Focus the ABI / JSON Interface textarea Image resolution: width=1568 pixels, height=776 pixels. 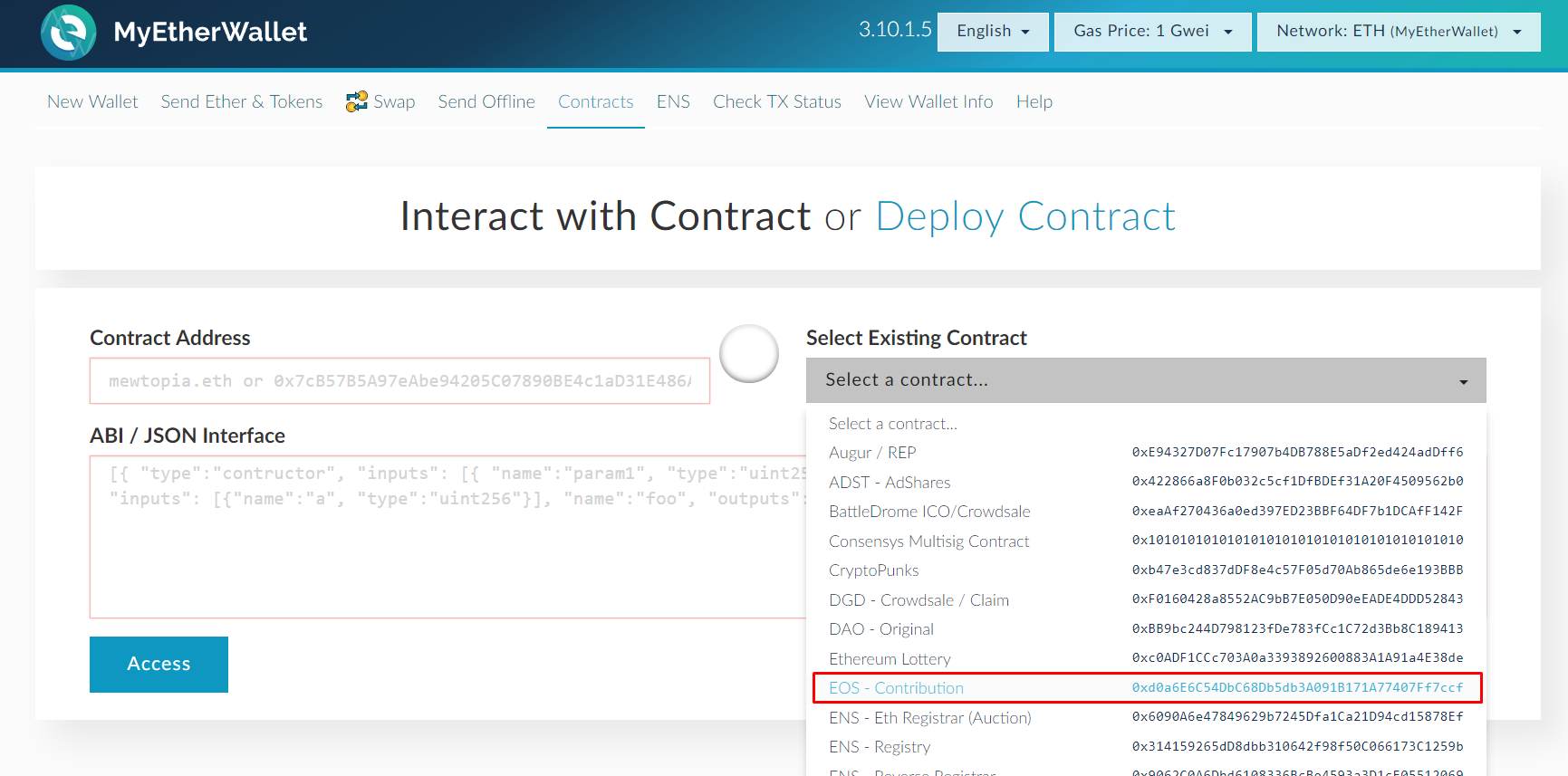448,537
